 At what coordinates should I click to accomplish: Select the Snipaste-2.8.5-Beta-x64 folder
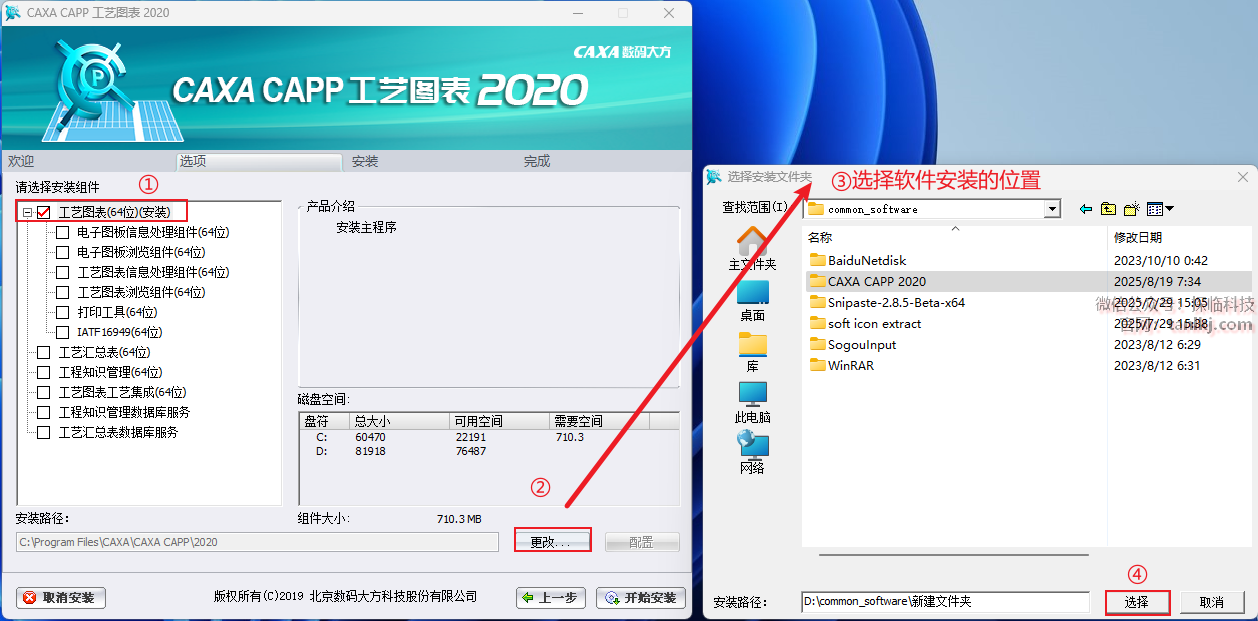click(887, 302)
